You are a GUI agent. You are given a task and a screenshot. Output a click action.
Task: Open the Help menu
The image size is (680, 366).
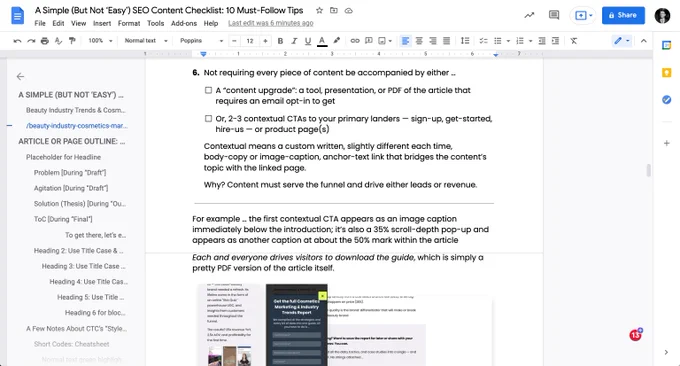coord(211,23)
